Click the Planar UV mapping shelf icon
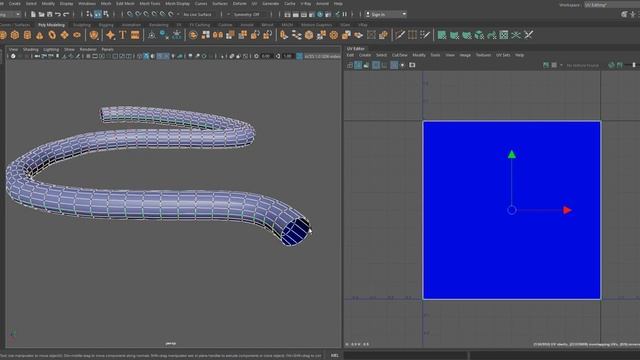Screen dimensions: 640x360 [442, 35]
